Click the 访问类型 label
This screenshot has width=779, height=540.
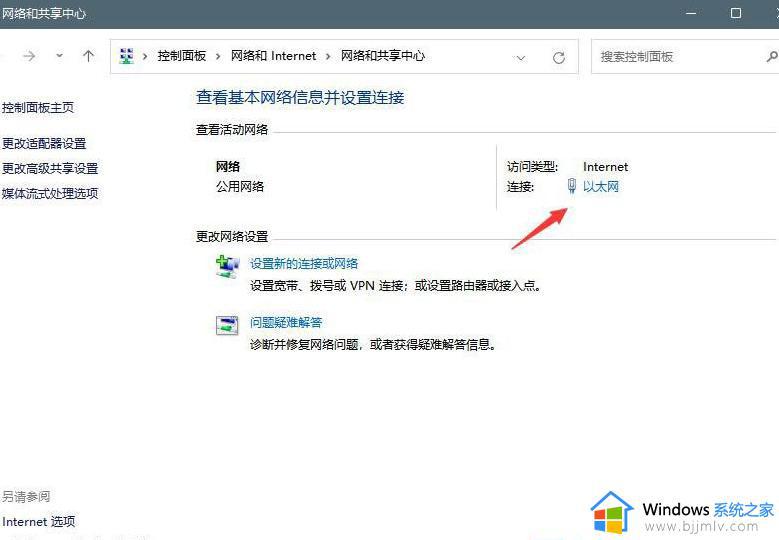533,167
